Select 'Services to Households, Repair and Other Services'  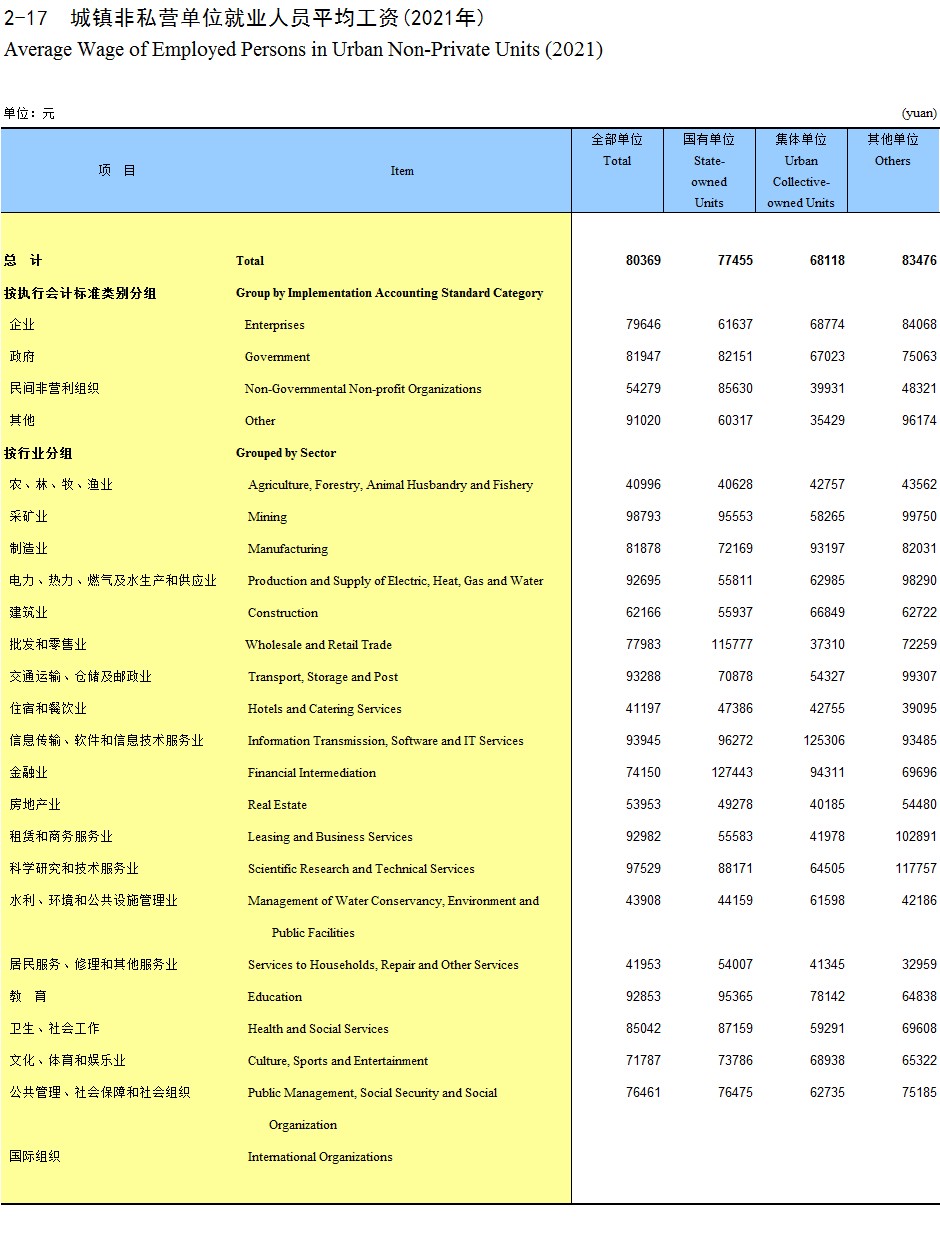pyautogui.click(x=383, y=965)
